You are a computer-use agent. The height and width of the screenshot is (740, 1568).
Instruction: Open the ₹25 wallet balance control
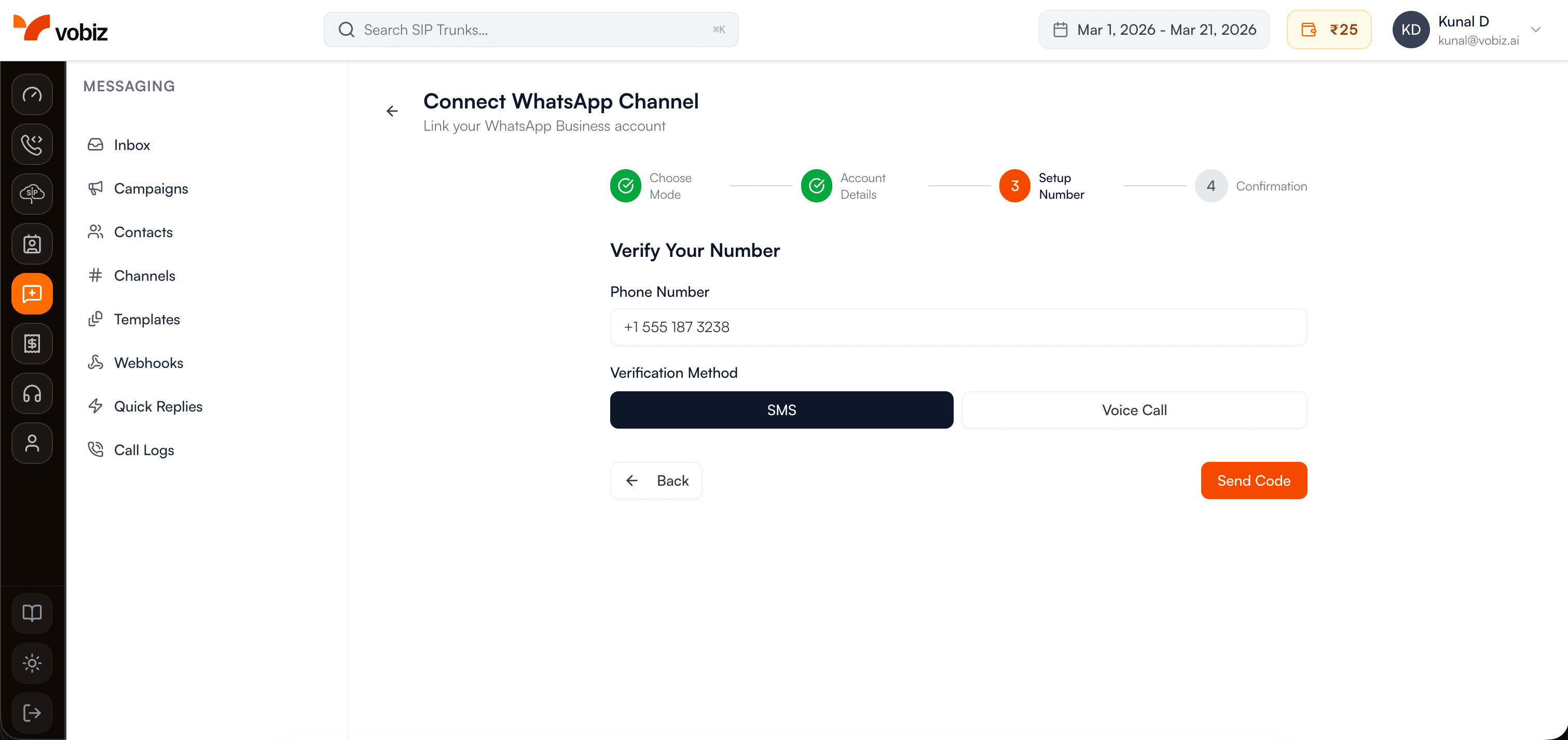1329,29
